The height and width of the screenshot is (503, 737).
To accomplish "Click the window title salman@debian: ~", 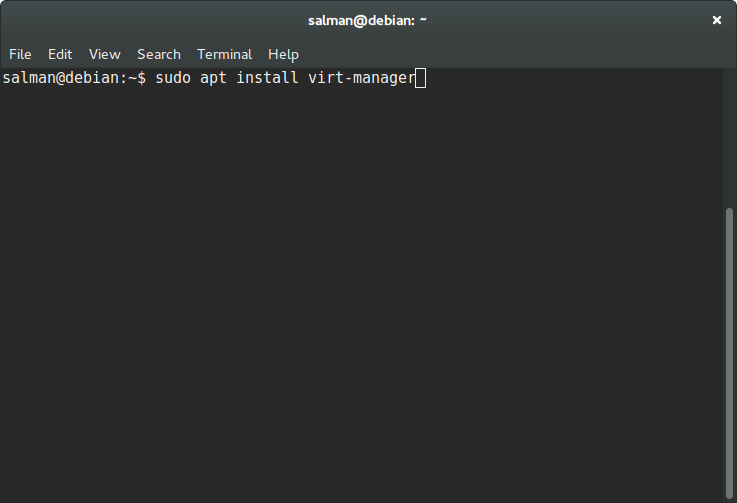I will tap(367, 21).
